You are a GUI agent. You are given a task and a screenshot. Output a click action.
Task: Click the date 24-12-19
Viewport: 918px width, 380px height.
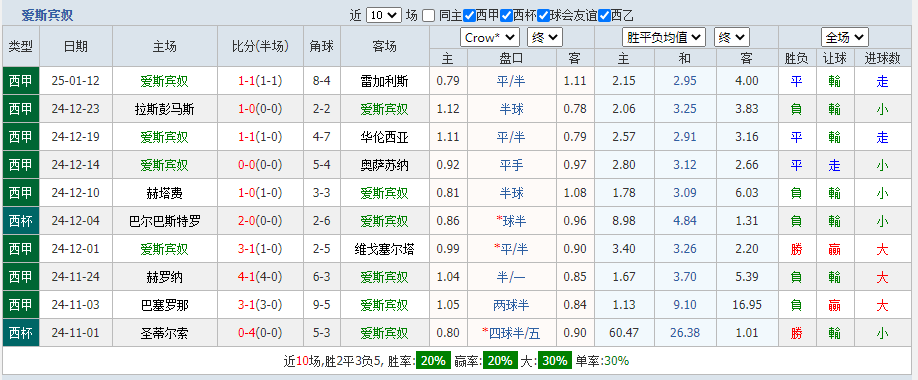[76, 138]
